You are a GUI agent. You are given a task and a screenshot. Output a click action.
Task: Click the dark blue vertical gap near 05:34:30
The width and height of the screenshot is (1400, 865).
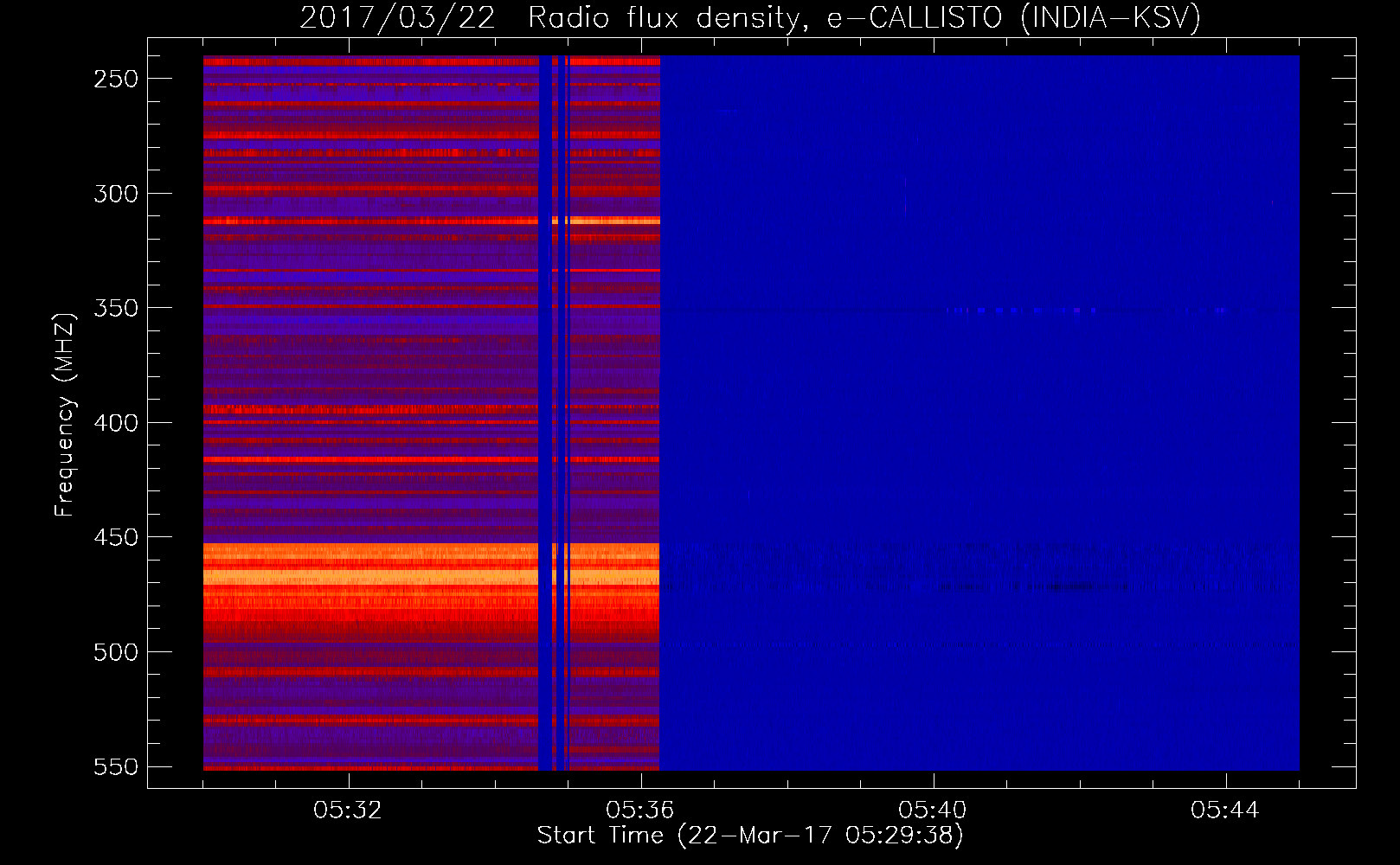click(544, 413)
